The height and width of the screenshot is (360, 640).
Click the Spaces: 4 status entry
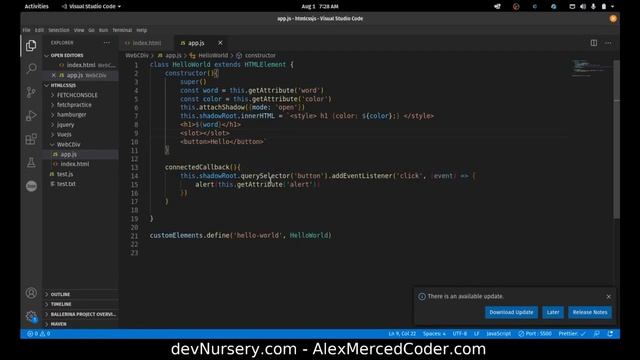[434, 333]
